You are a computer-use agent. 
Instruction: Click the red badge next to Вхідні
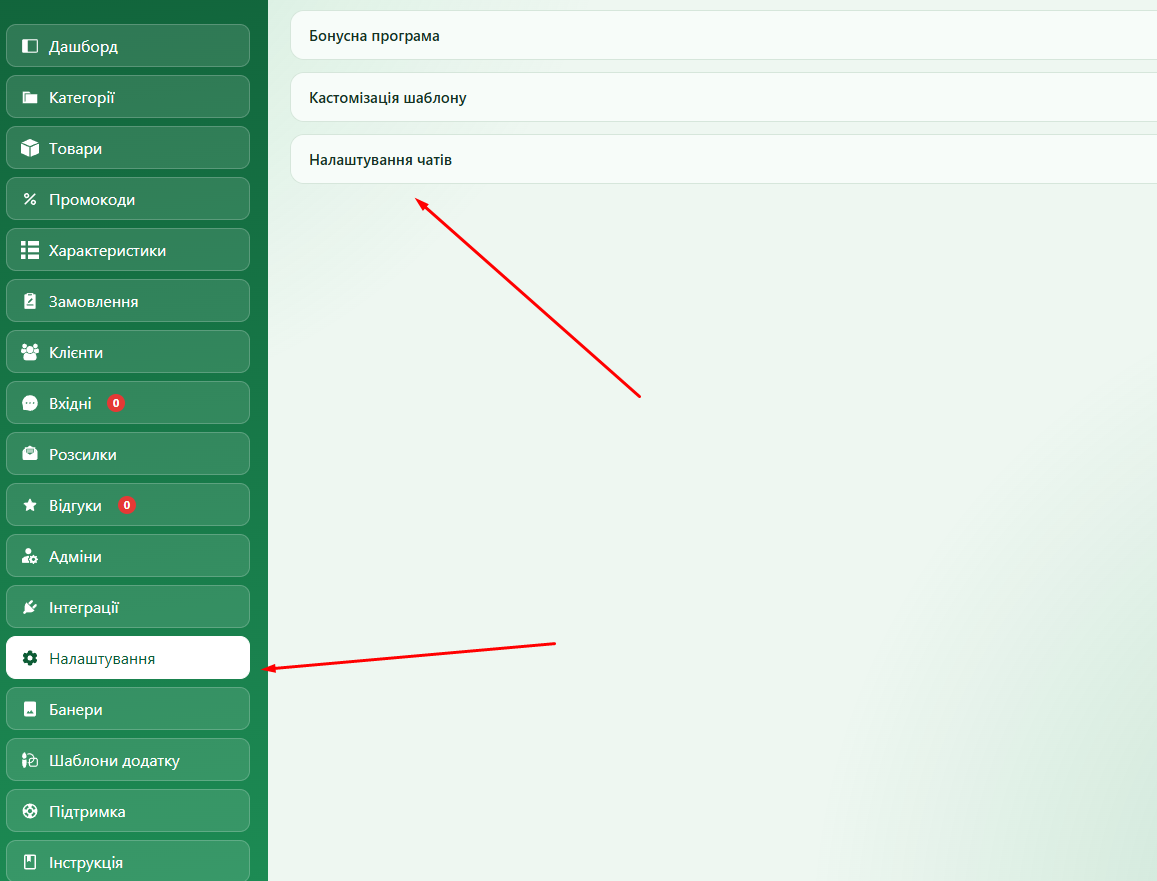click(x=116, y=403)
